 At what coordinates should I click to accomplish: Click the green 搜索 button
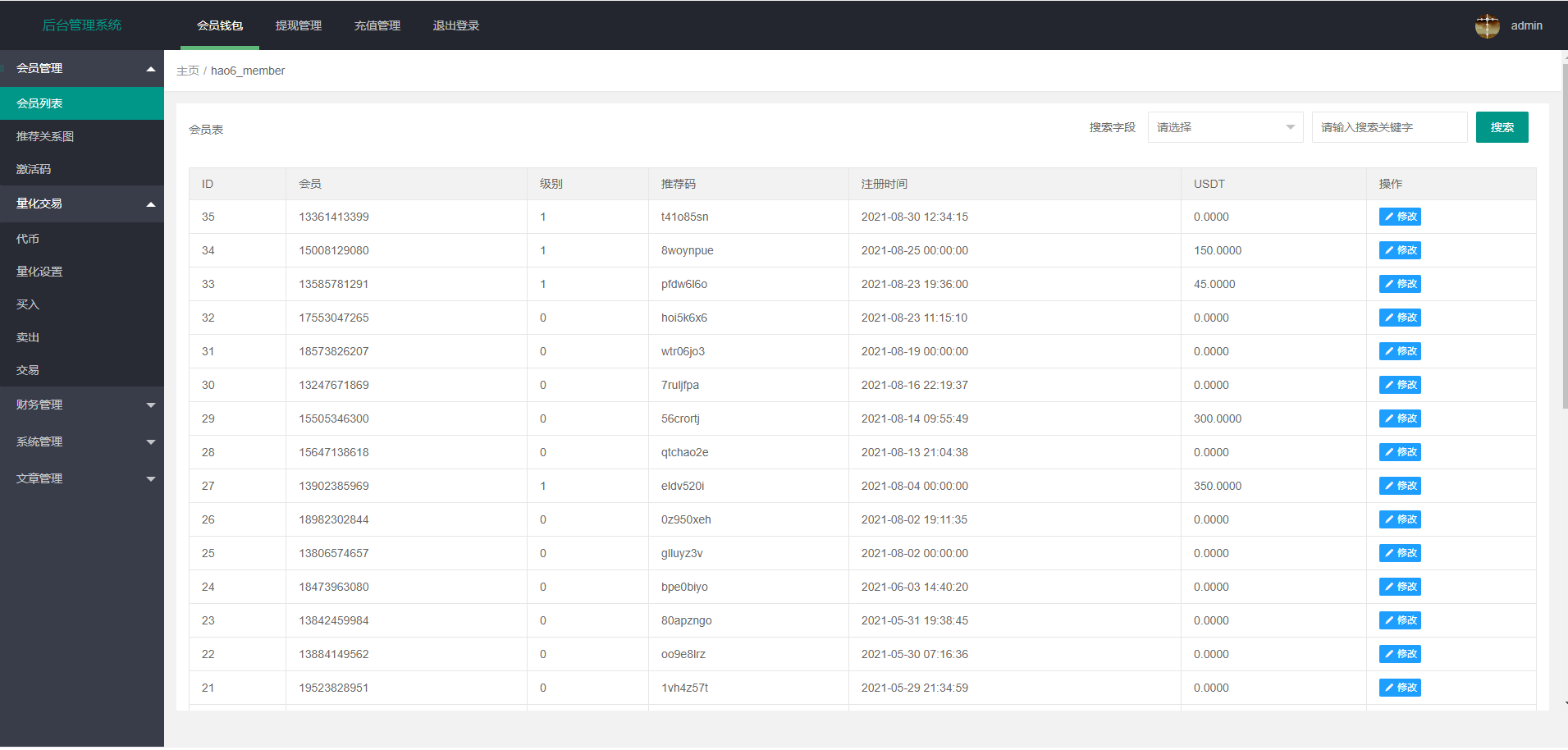(x=1502, y=127)
